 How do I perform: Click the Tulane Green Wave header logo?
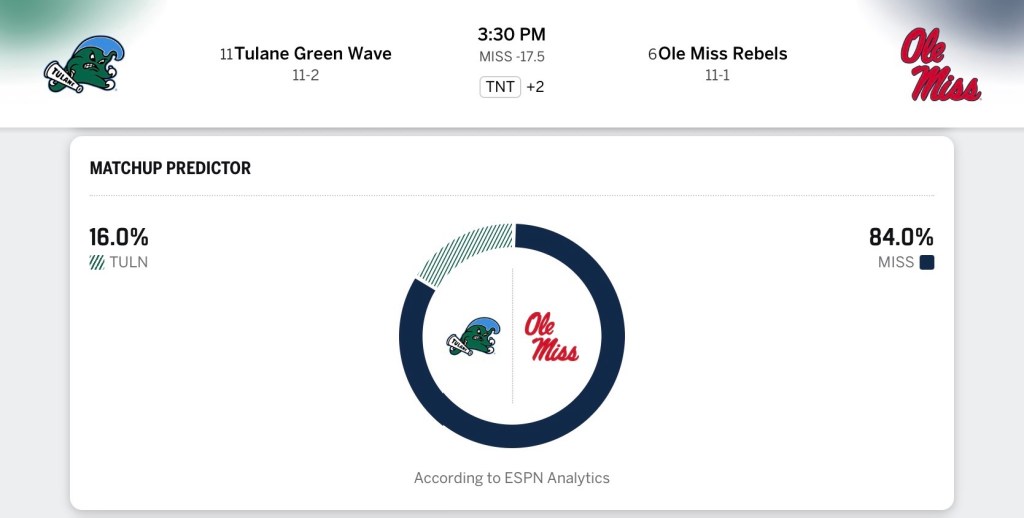point(81,66)
